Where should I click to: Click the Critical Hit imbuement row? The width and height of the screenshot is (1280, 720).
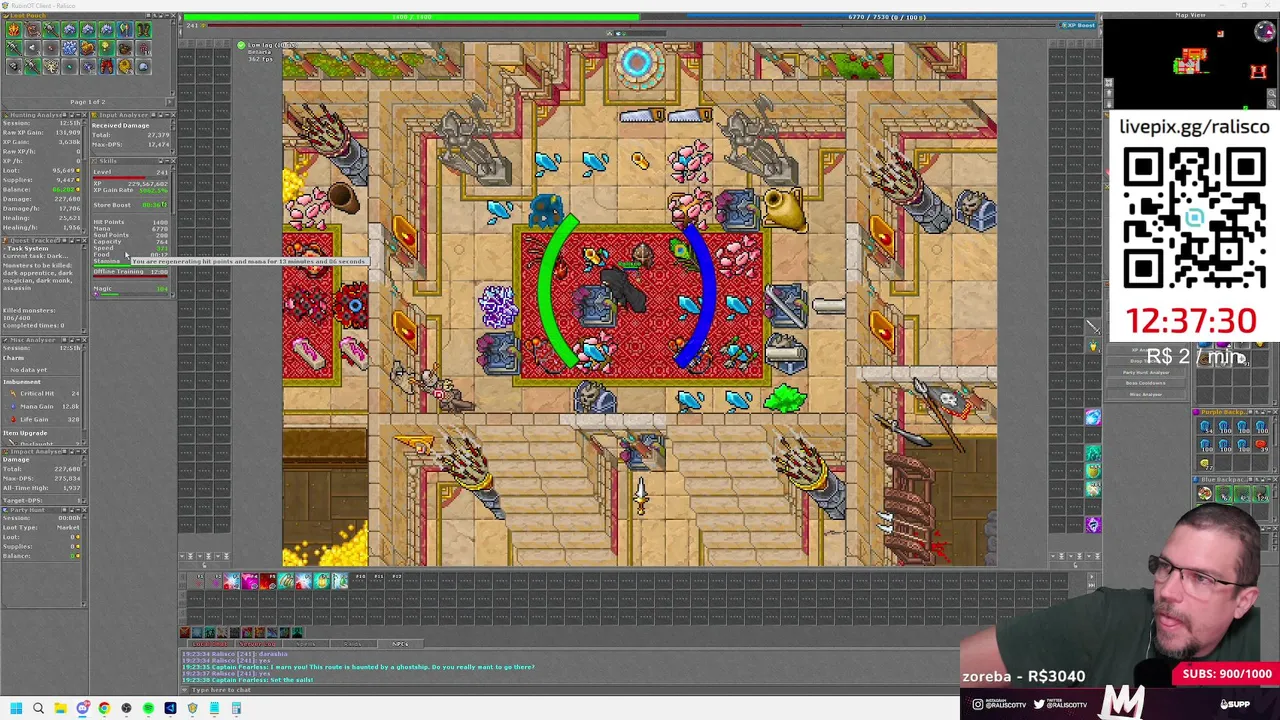[44, 393]
